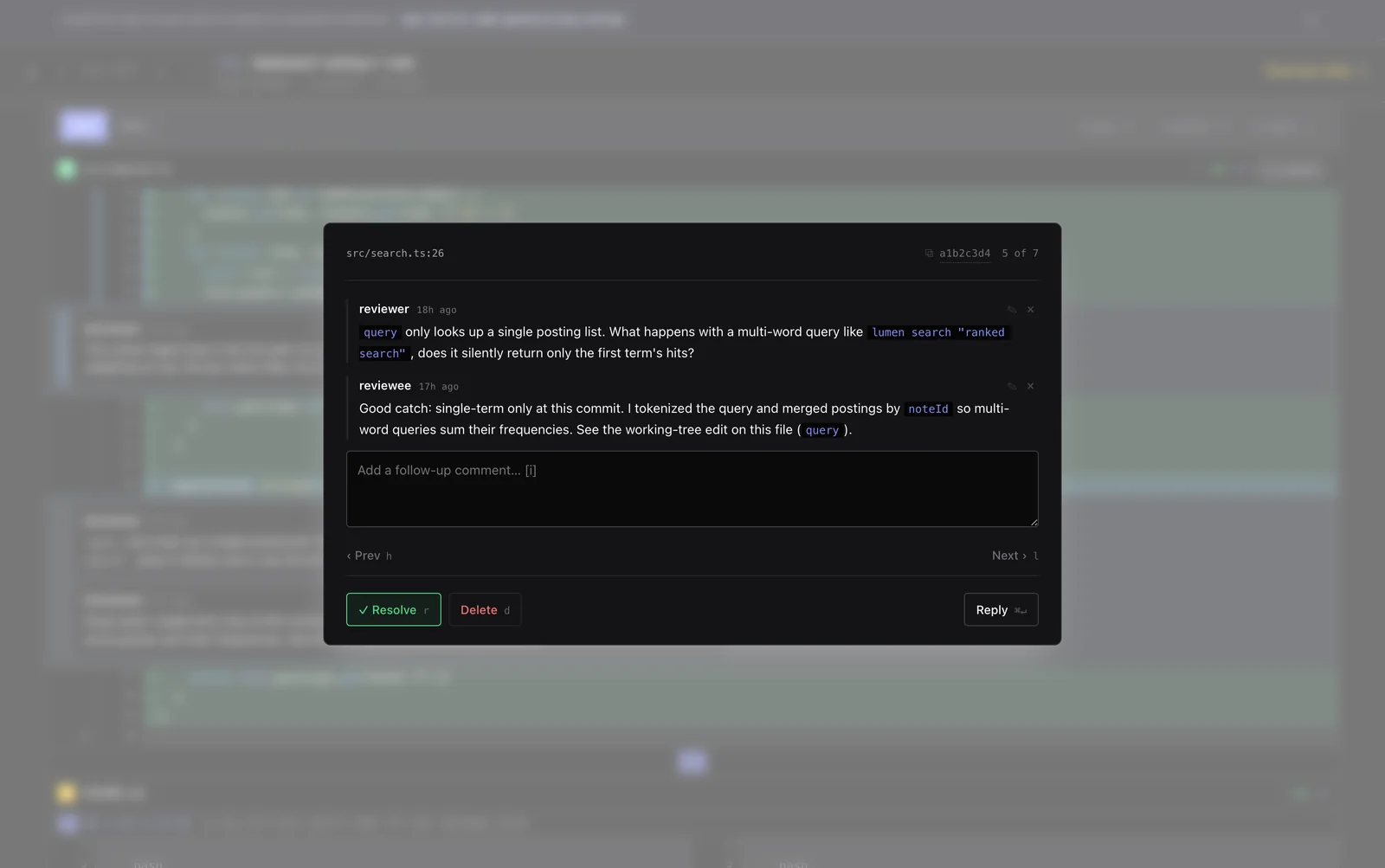Click the file path src/search.ts:26
This screenshot has width=1385, height=868.
pyautogui.click(x=395, y=254)
